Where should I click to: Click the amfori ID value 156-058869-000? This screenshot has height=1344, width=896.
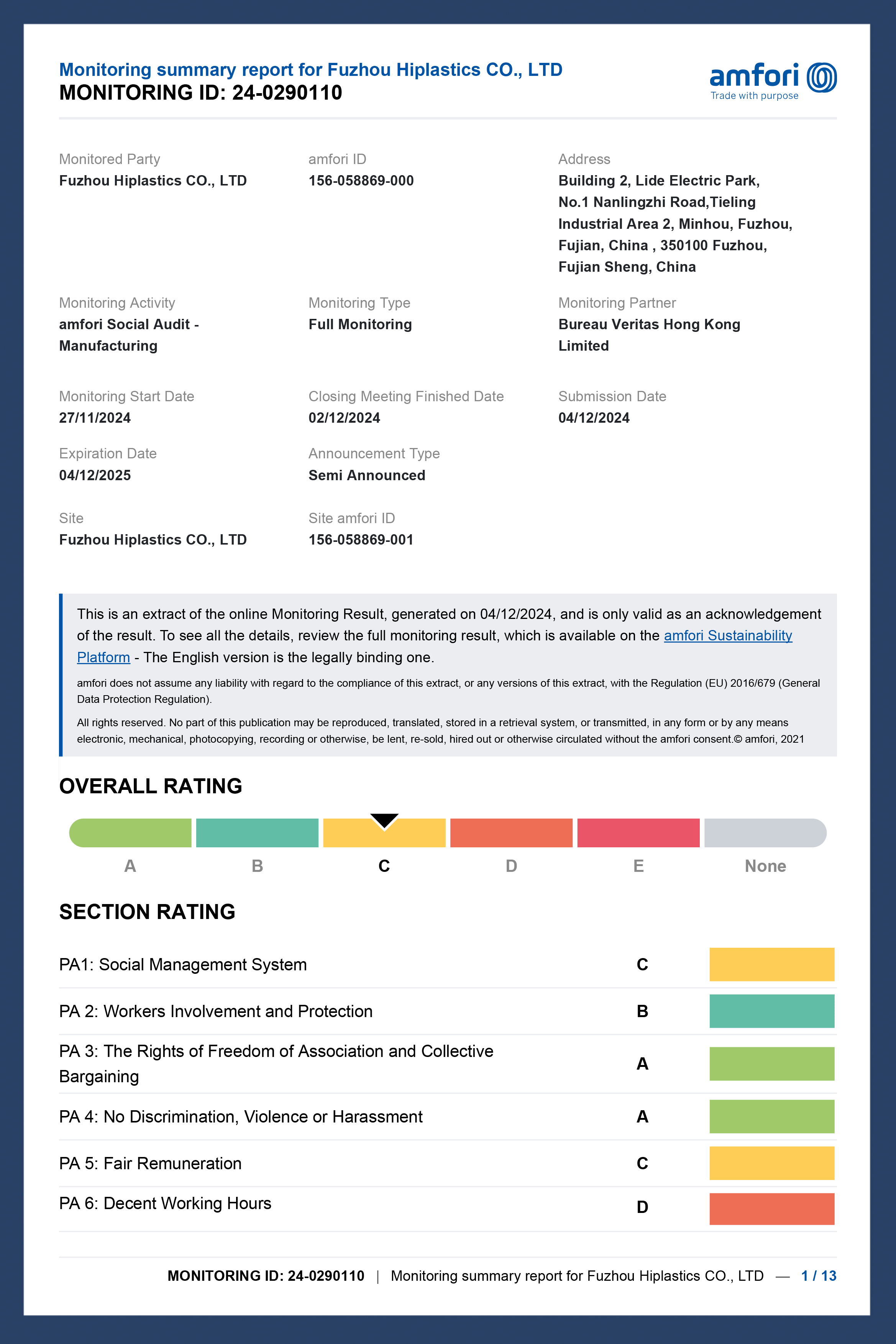(361, 181)
